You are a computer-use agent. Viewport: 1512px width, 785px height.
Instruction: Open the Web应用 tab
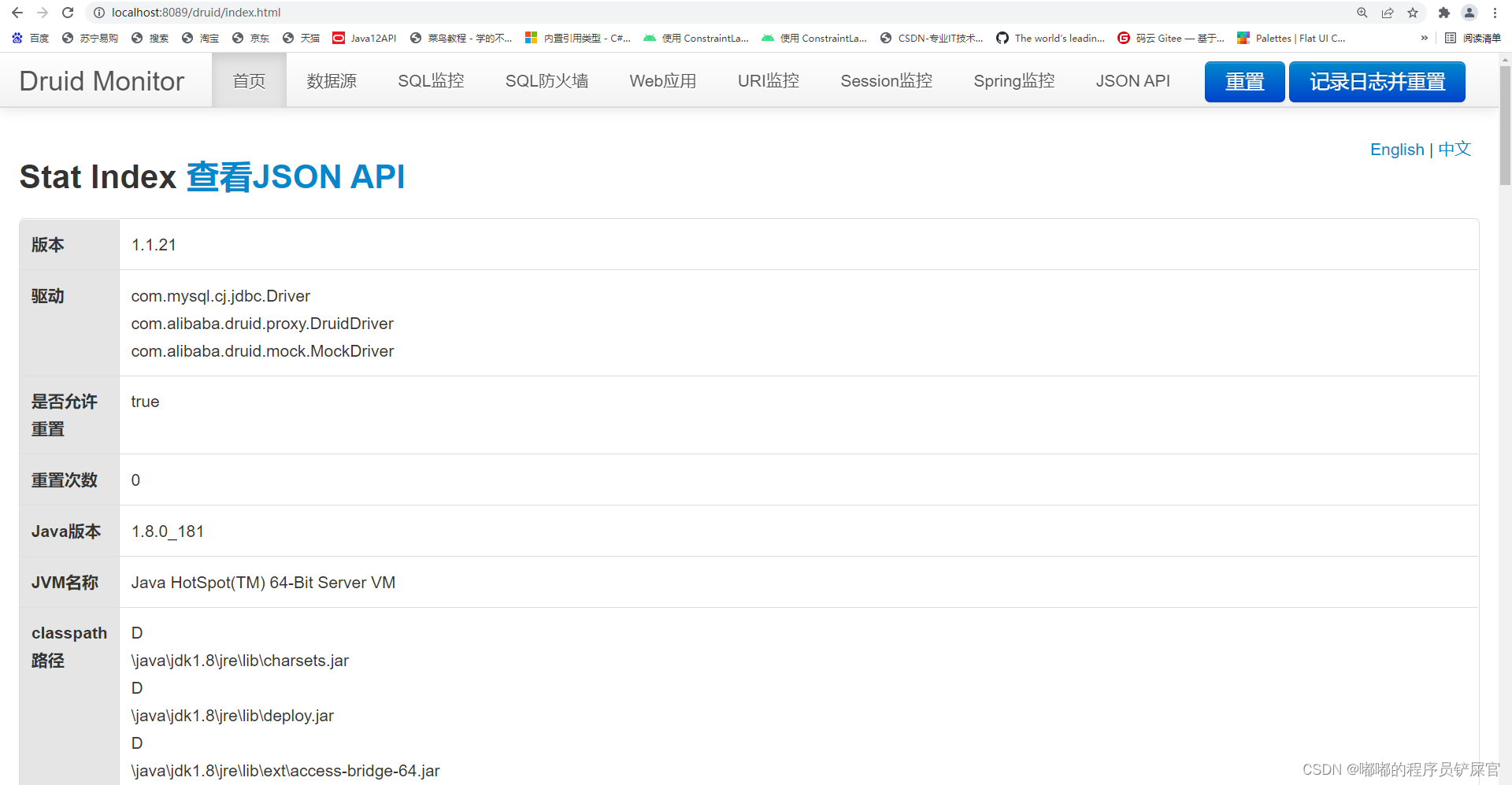[663, 80]
